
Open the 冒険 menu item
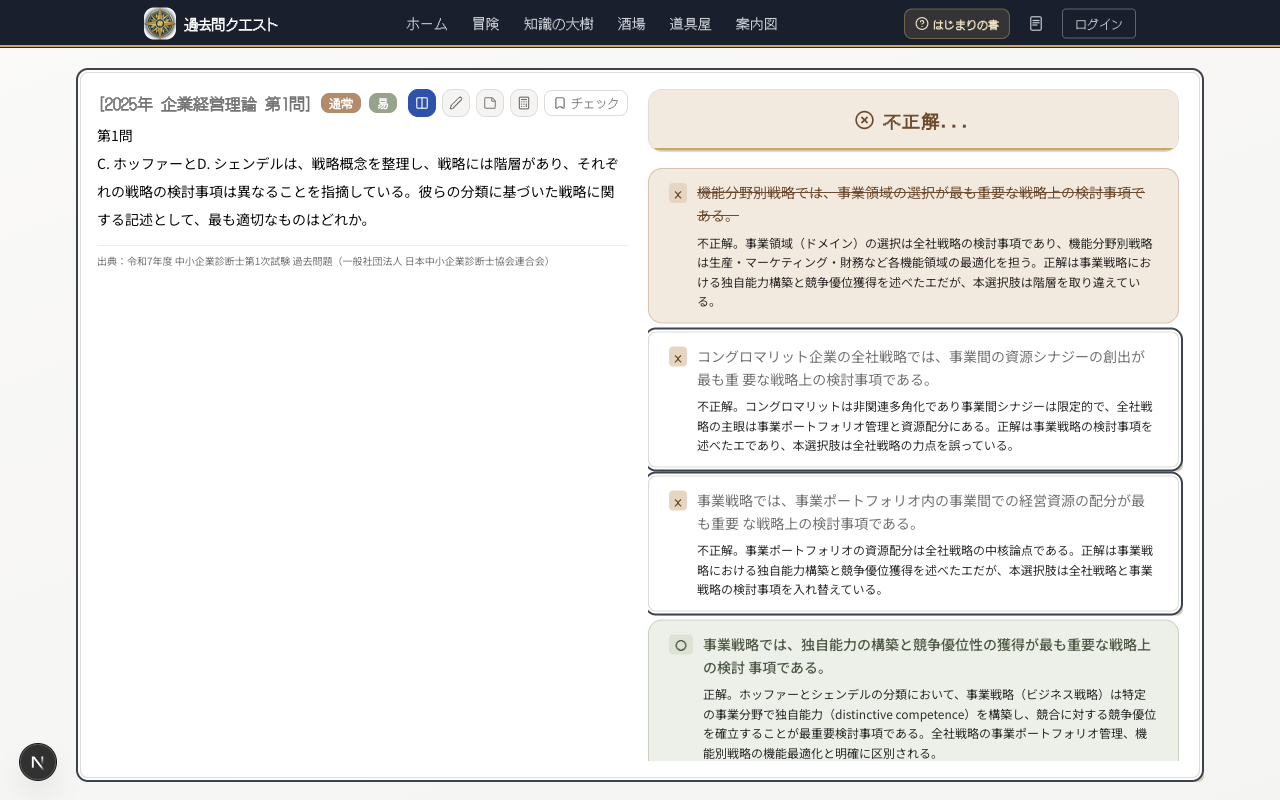(486, 23)
